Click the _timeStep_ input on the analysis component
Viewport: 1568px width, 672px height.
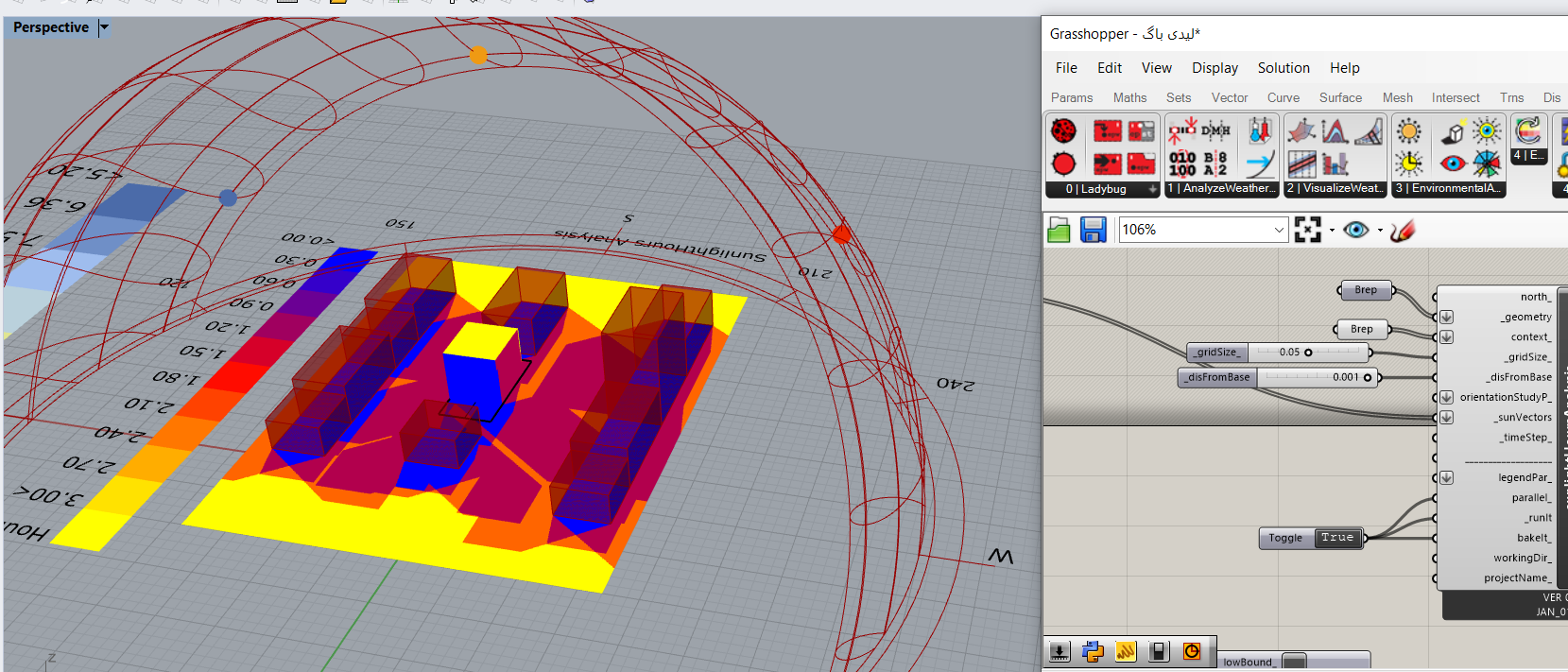point(1525,438)
